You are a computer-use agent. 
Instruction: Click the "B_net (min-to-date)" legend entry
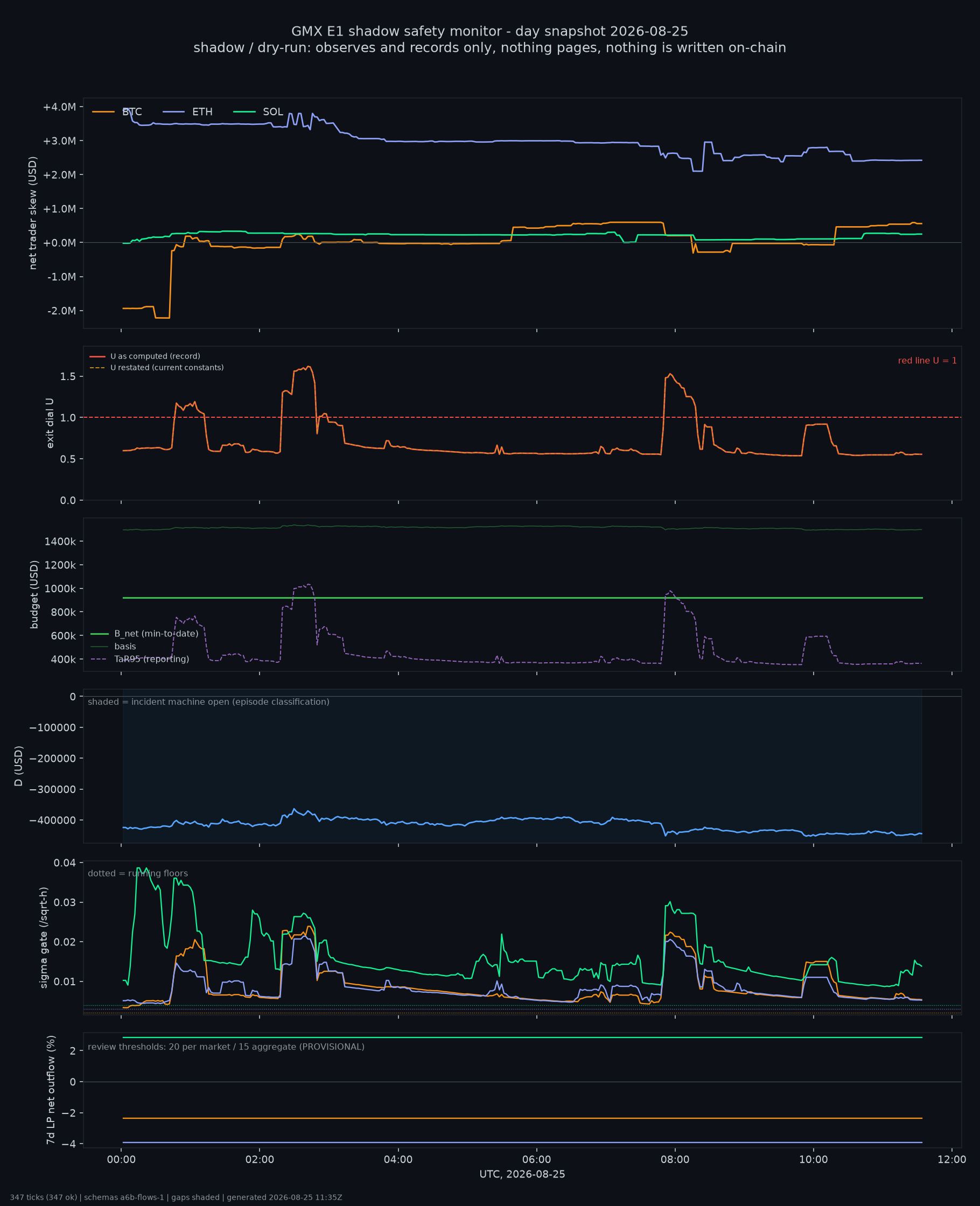pyautogui.click(x=144, y=634)
